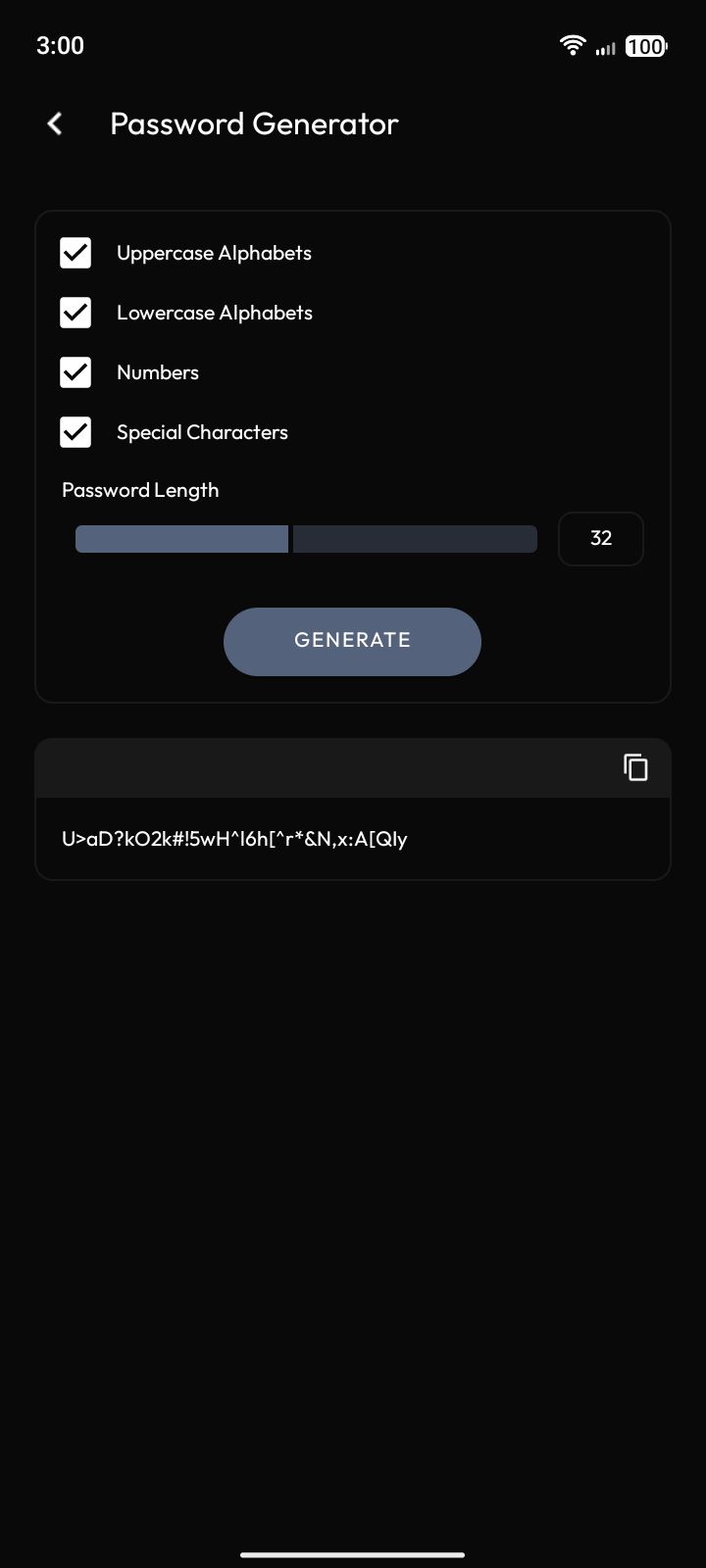Tap the generated password text

234,839
